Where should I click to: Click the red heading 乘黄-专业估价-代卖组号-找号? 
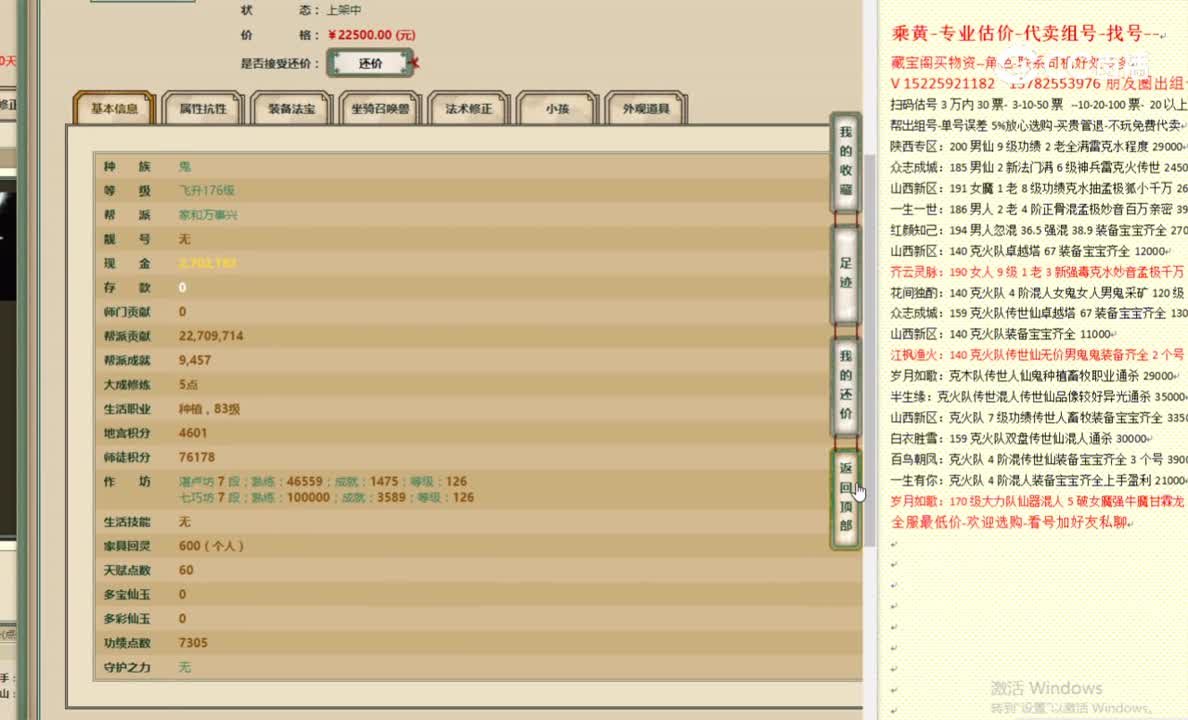(x=1026, y=33)
